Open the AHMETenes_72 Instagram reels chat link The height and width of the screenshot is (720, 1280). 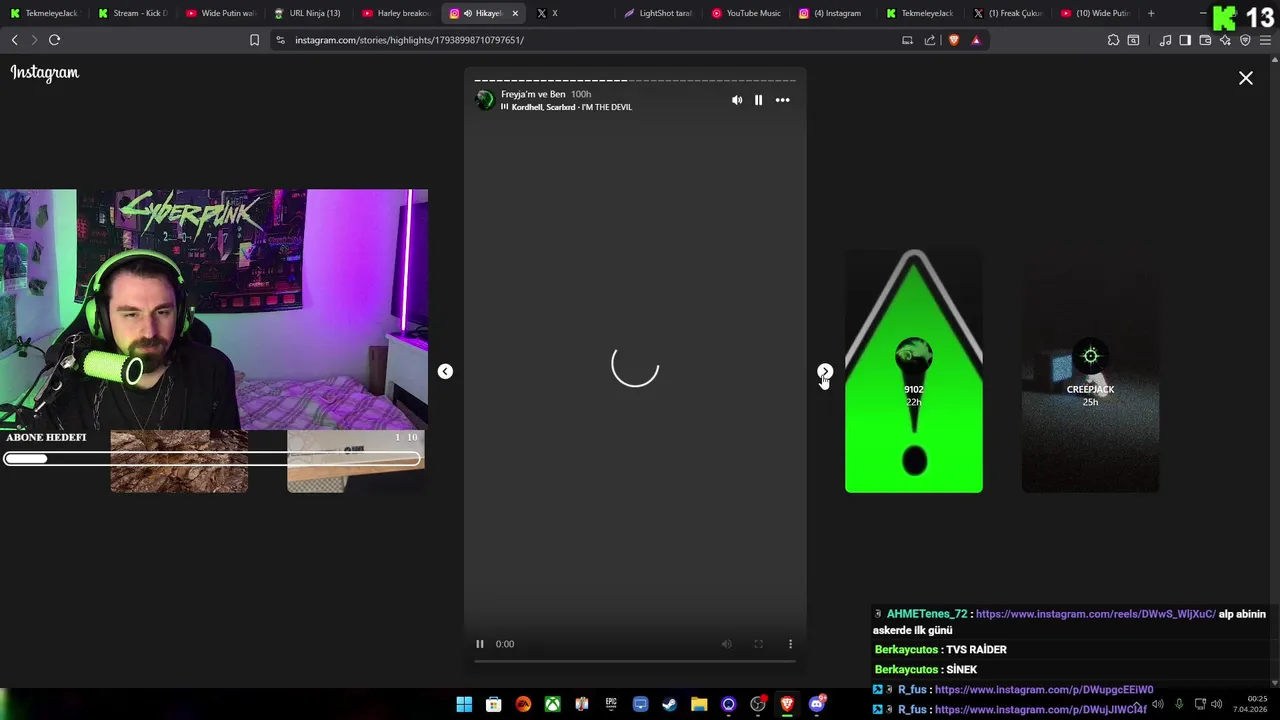pos(1096,614)
